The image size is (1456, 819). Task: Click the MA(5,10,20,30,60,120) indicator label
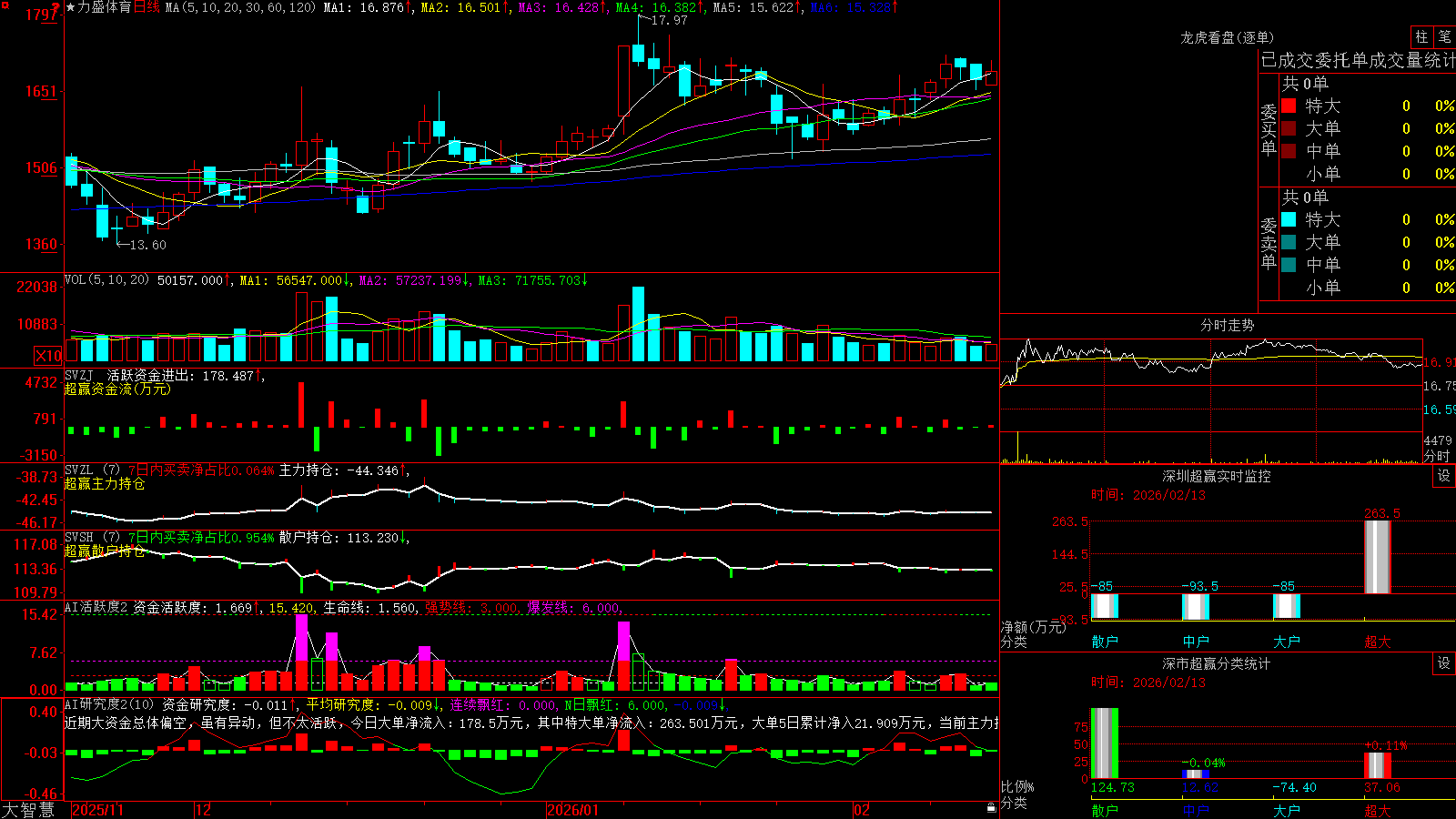coord(241,7)
